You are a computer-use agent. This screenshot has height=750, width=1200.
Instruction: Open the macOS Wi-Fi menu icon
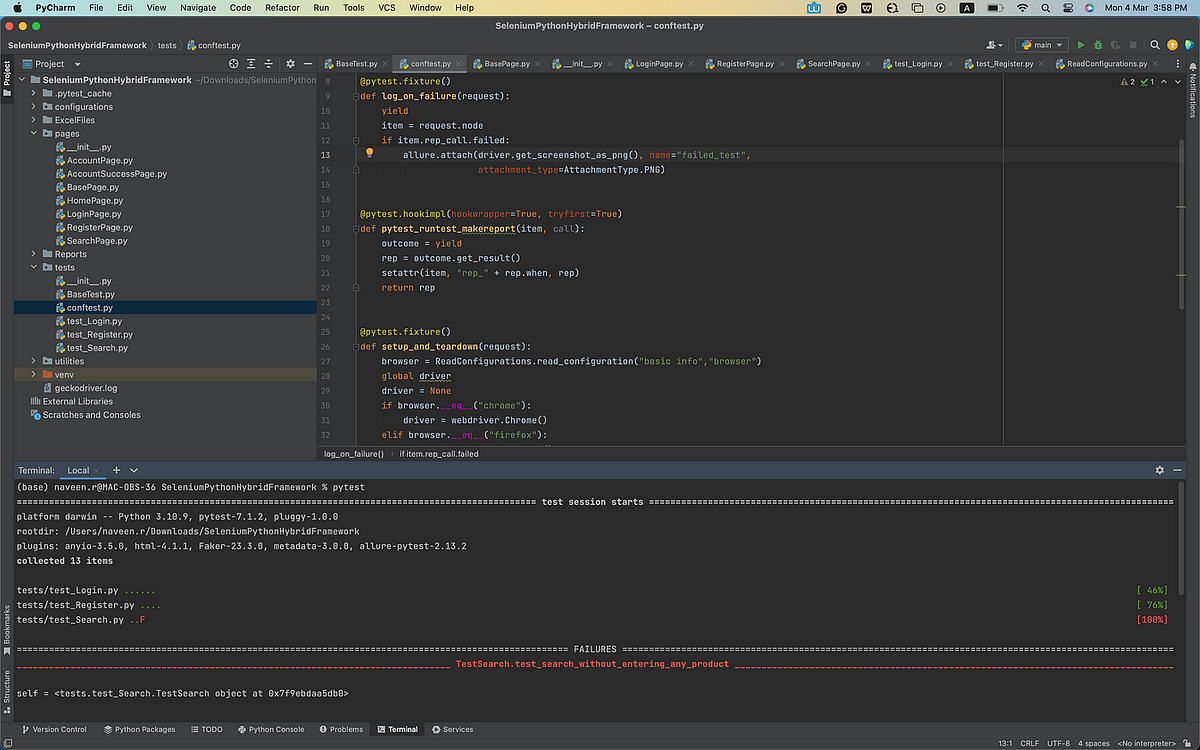coord(1021,7)
